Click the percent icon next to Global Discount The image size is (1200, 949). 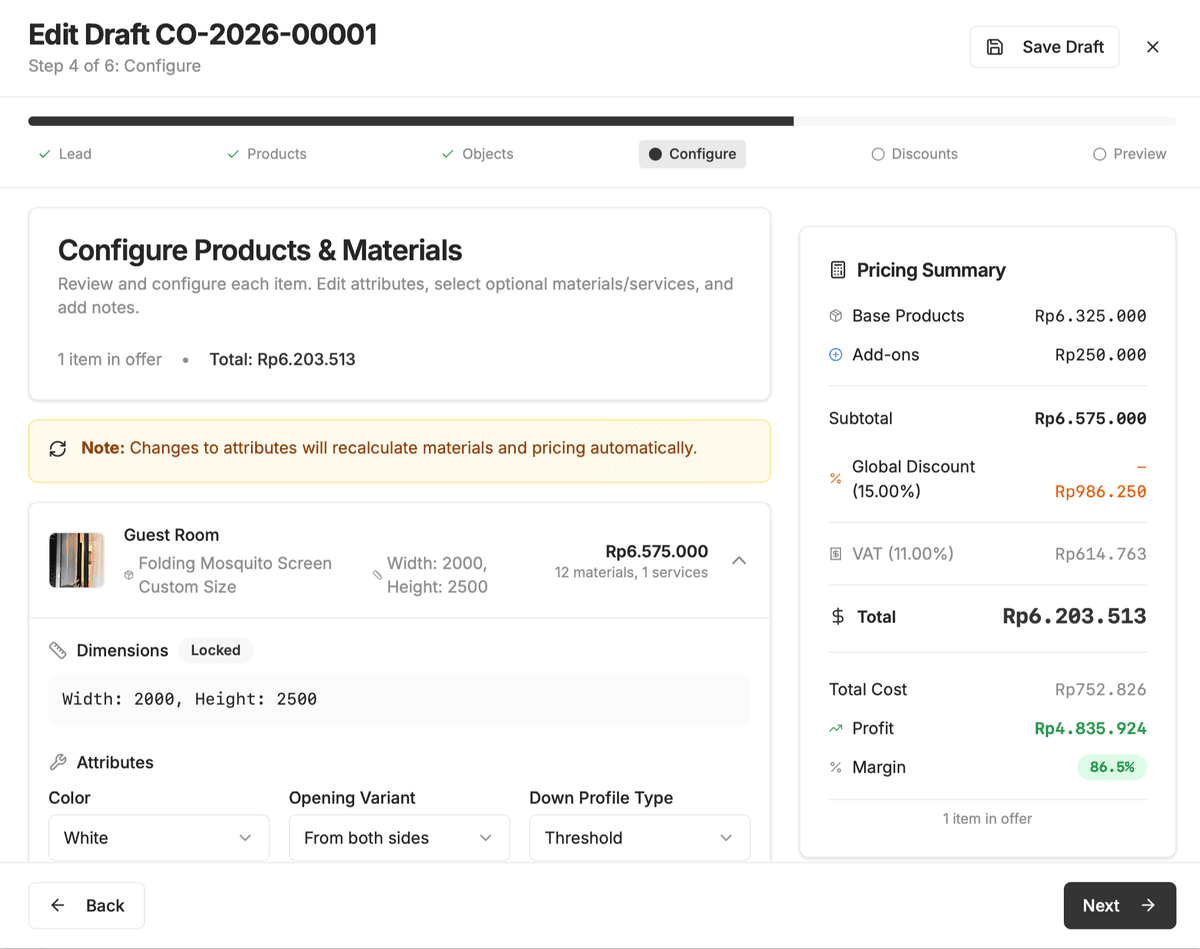[835, 479]
